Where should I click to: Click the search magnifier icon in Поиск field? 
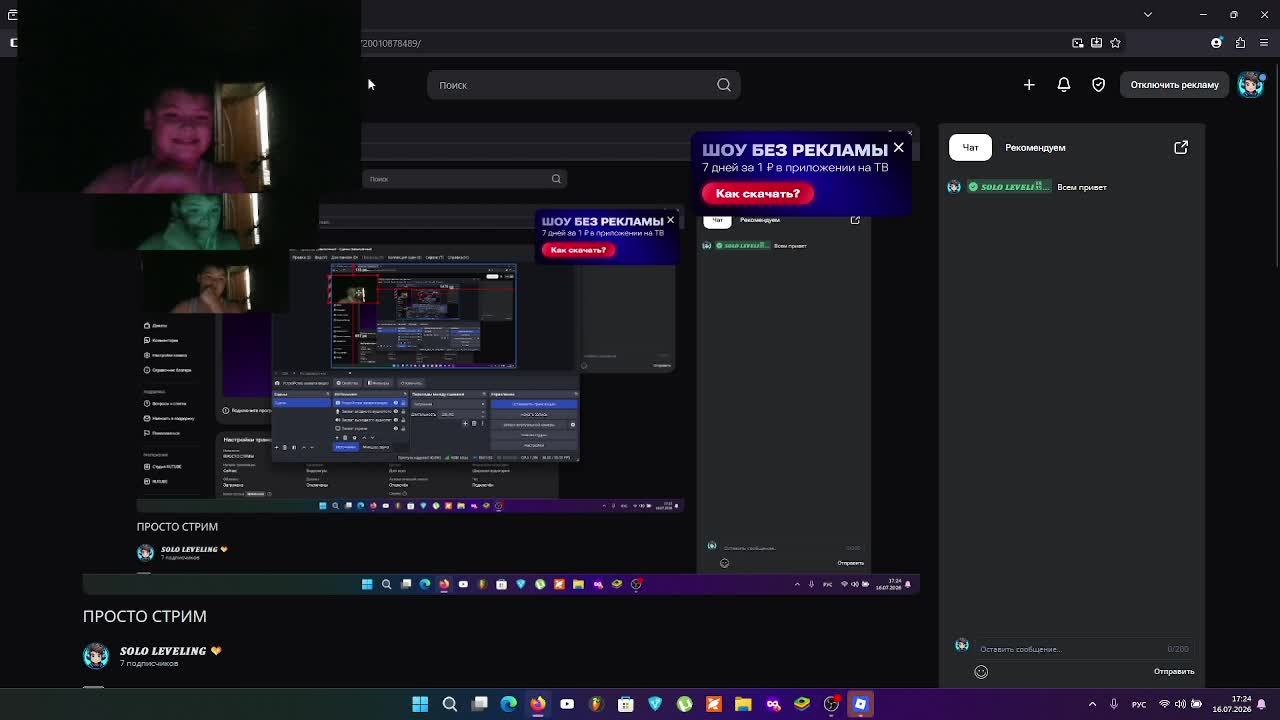(724, 85)
